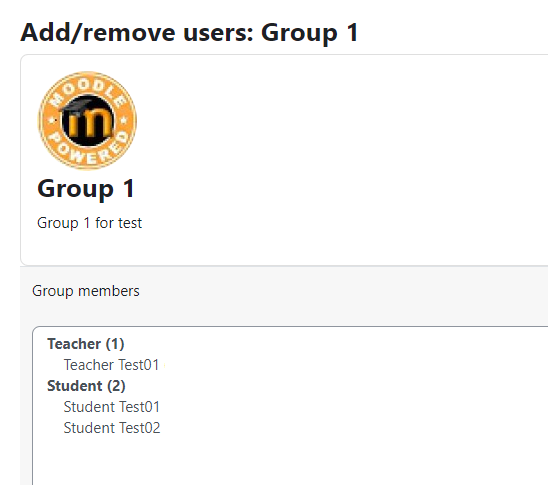Viewport: 548px width, 485px height.
Task: Click the Group members label
Action: [86, 291]
